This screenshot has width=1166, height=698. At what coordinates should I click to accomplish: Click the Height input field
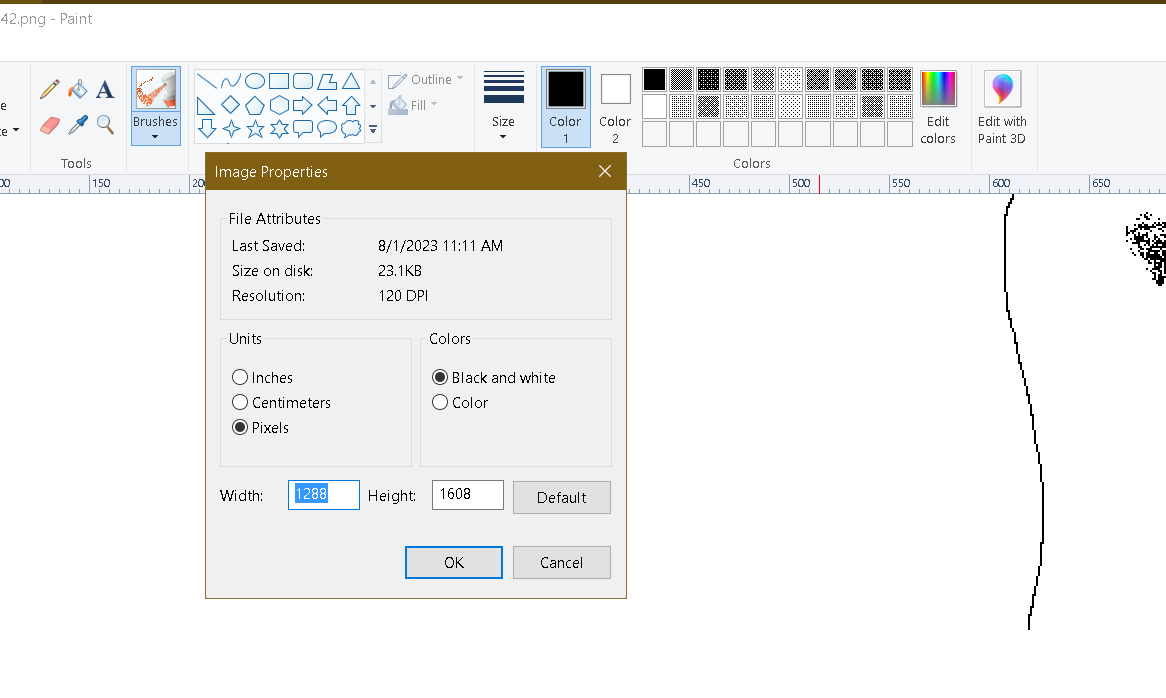(x=468, y=495)
